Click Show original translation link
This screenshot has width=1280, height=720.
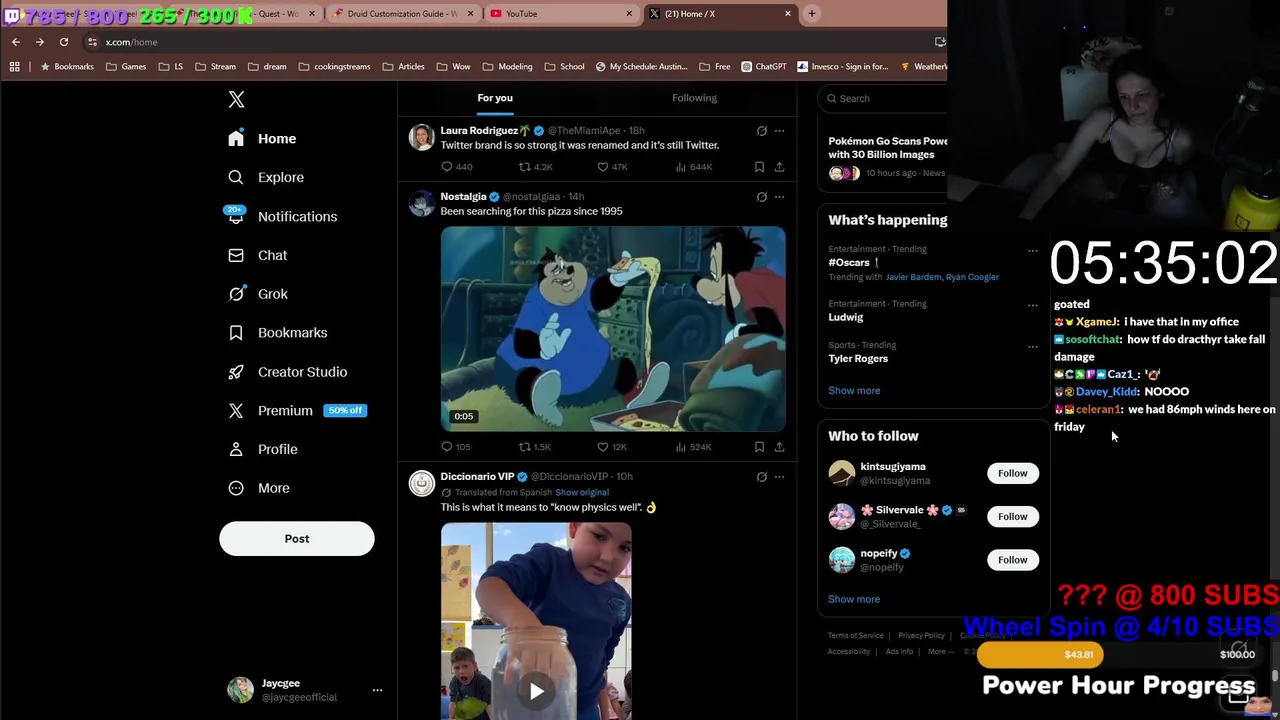(582, 492)
